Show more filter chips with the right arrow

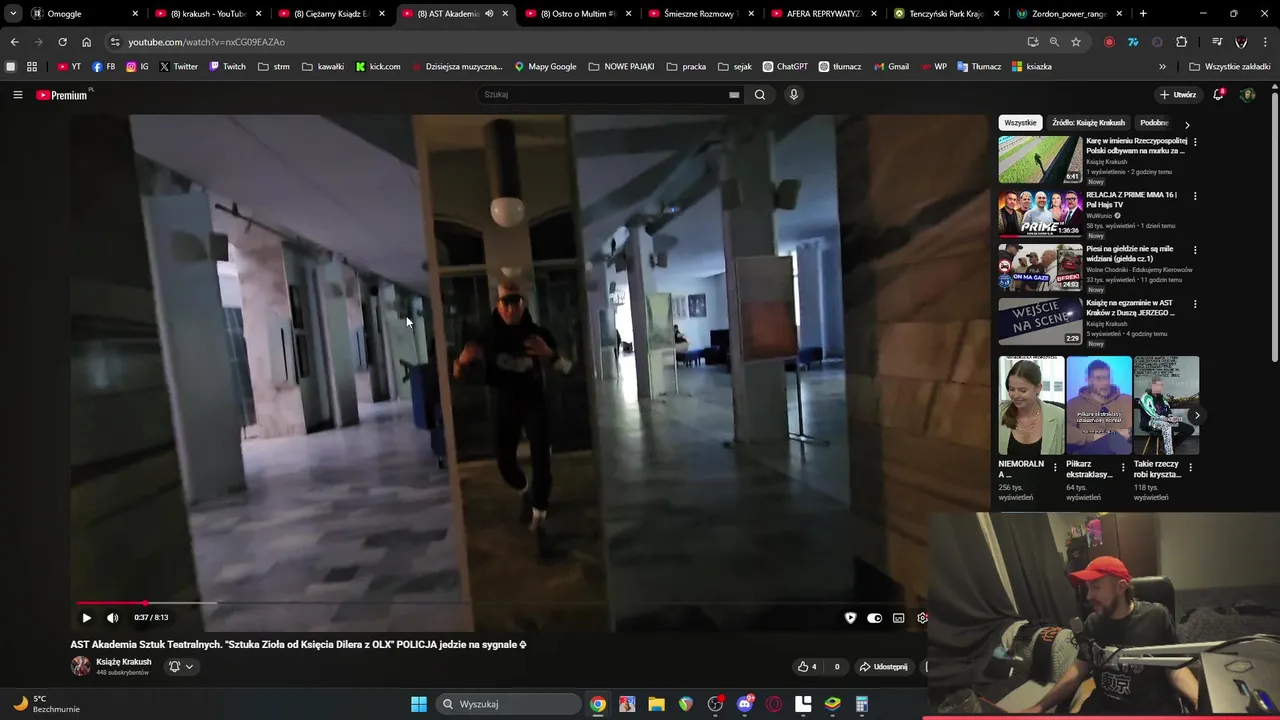point(1187,124)
